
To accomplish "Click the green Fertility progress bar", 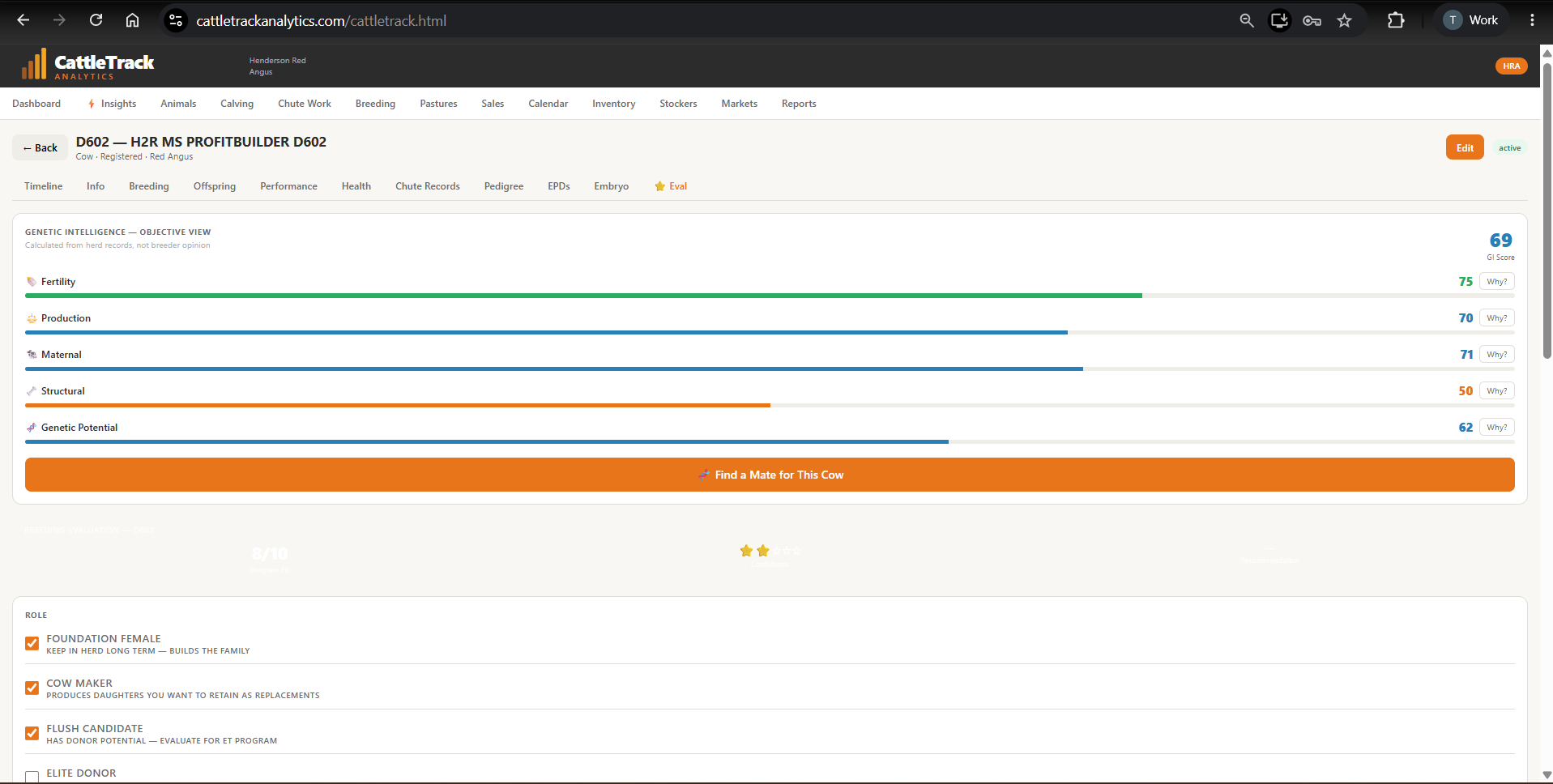I will 583,296.
